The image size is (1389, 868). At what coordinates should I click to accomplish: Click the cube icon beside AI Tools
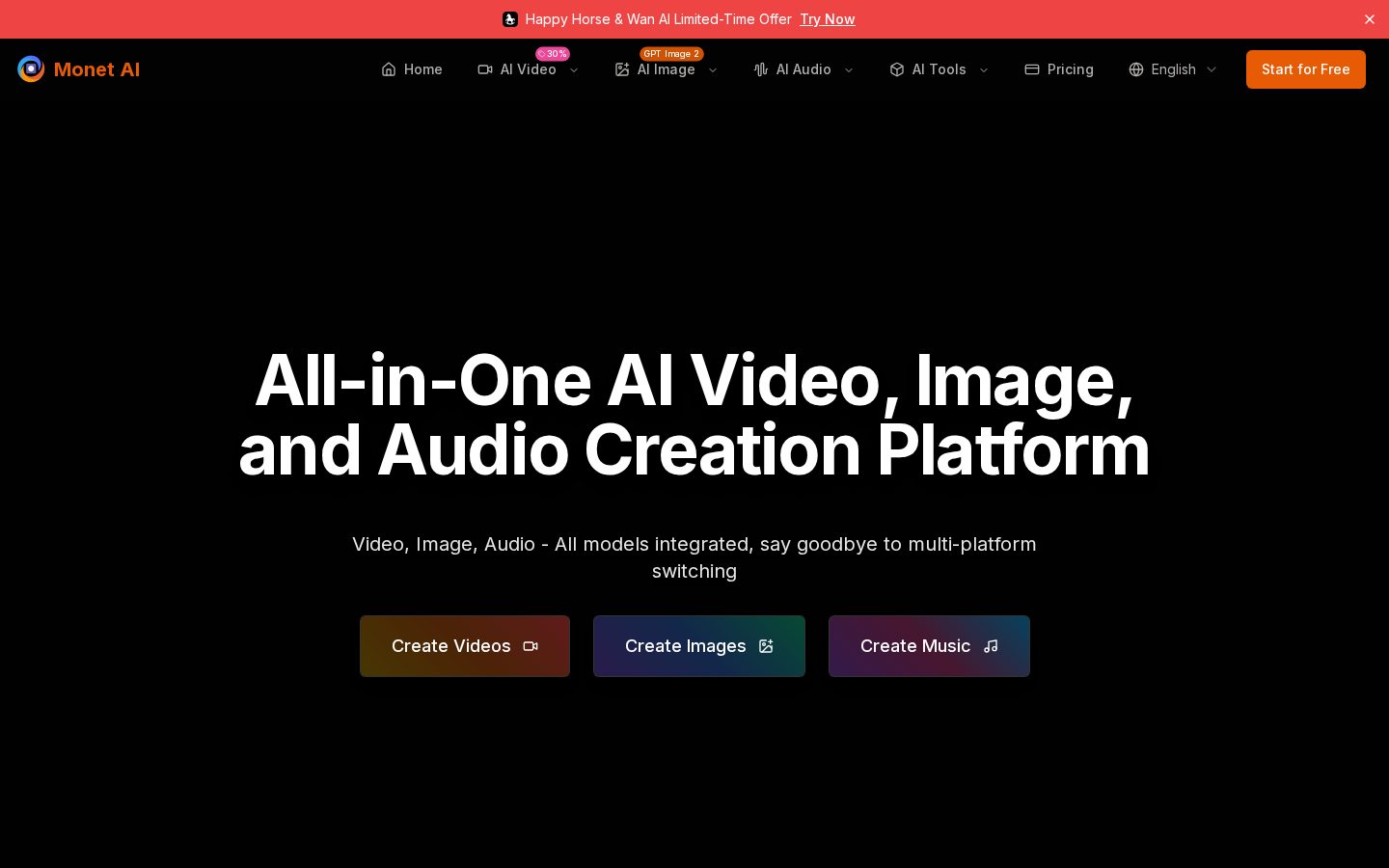click(x=897, y=69)
